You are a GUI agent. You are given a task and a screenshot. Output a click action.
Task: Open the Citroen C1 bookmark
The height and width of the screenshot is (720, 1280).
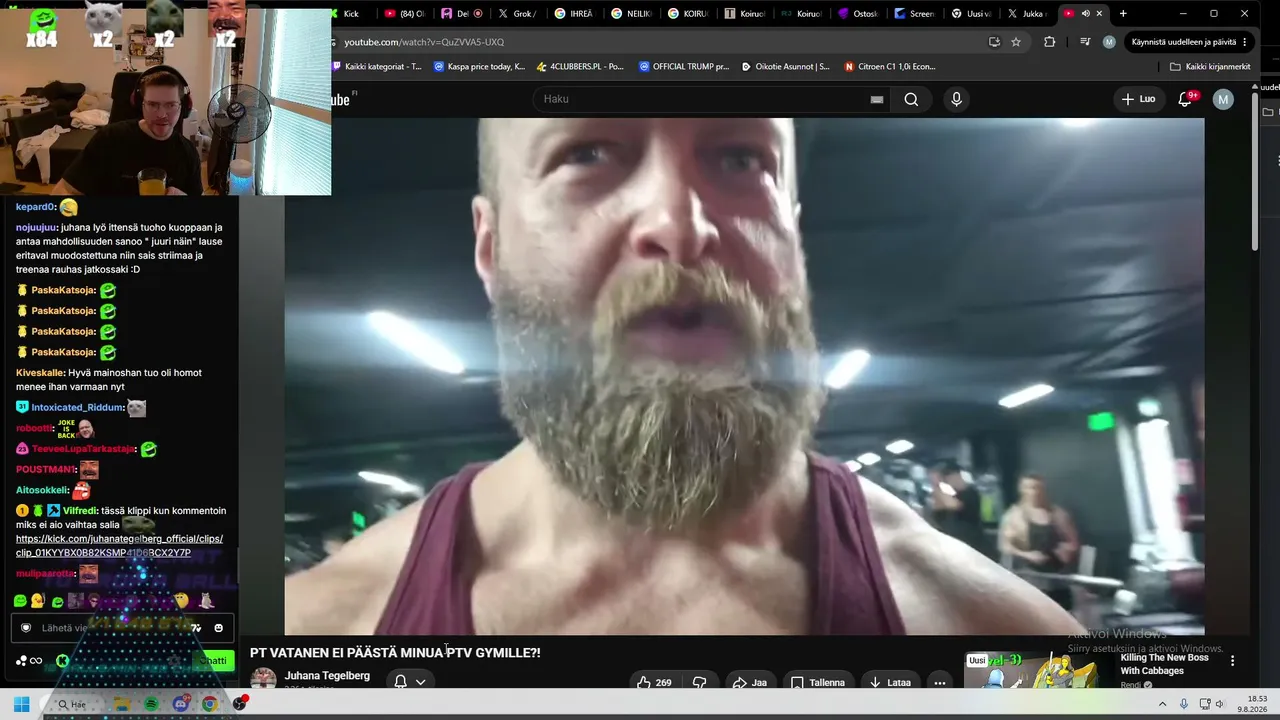click(890, 67)
